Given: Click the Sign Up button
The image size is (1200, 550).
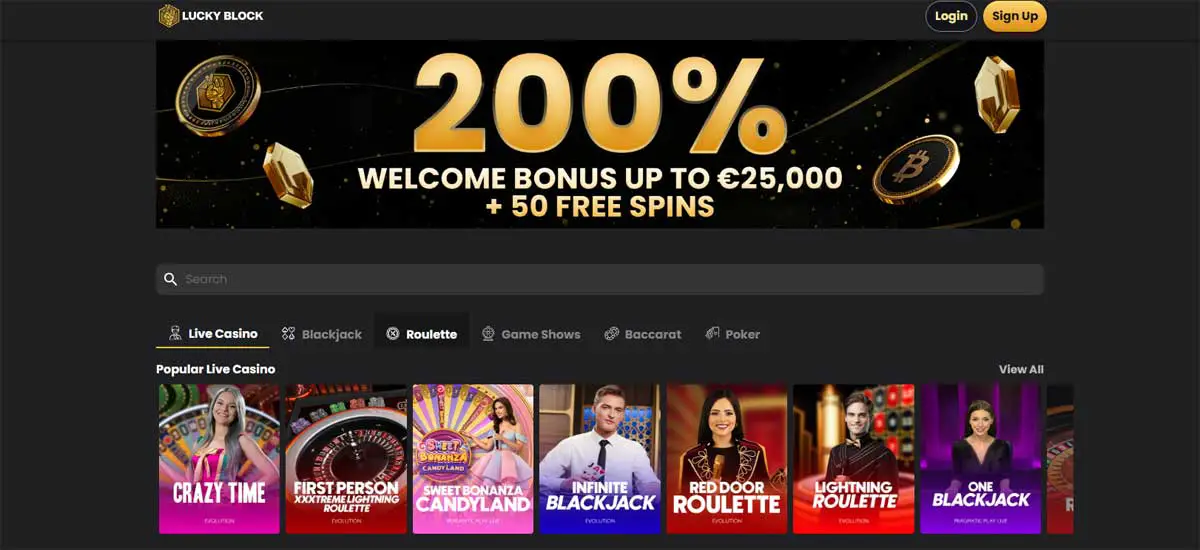Looking at the screenshot, I should pyautogui.click(x=1015, y=16).
